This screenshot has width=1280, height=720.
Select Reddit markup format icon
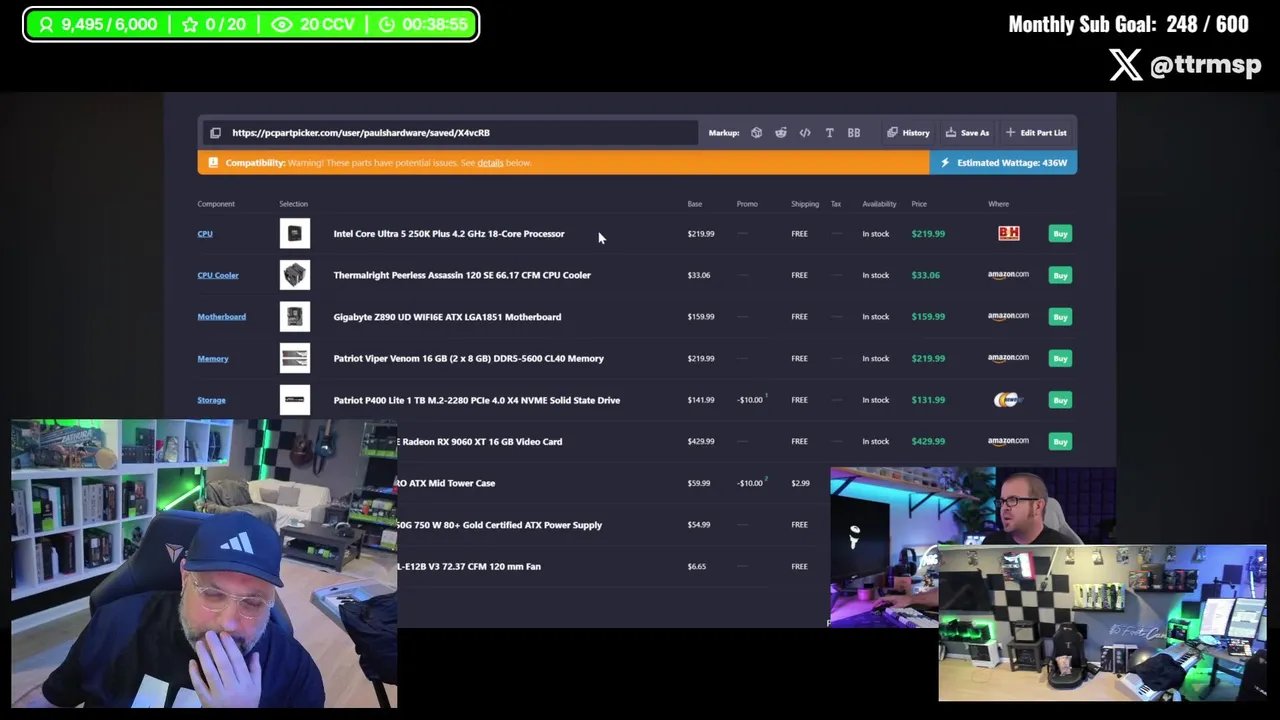coord(780,133)
